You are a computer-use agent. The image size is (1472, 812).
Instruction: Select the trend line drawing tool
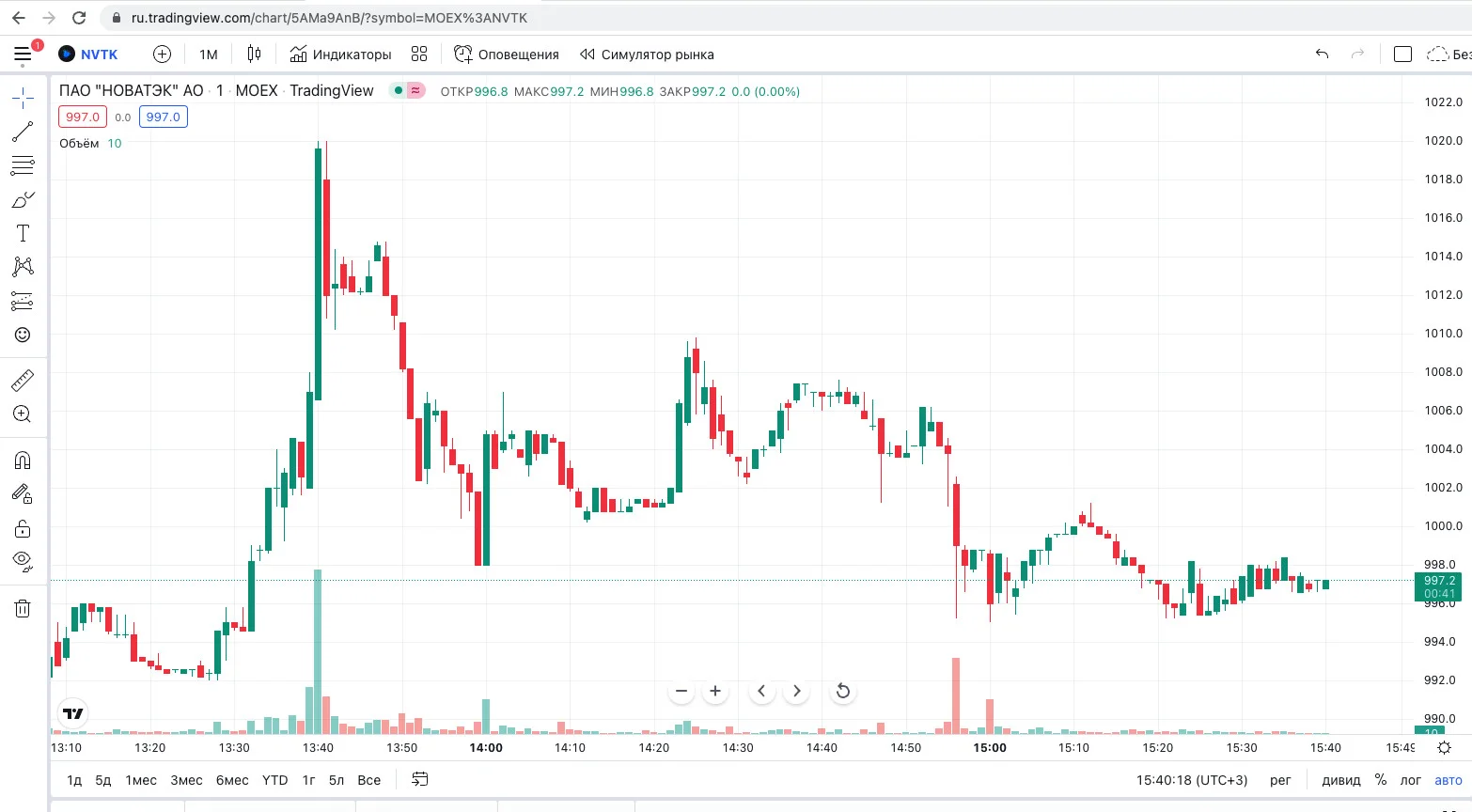[23, 132]
